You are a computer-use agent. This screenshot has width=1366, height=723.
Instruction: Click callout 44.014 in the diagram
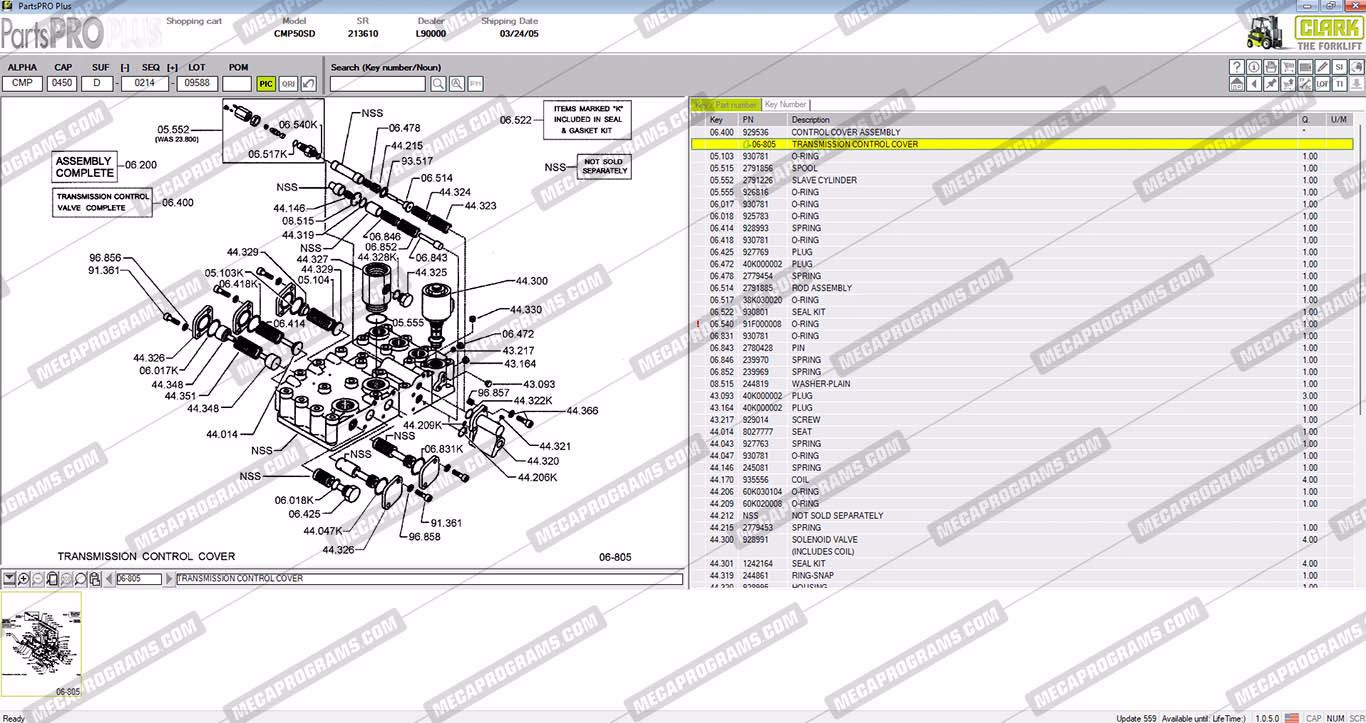click(222, 434)
